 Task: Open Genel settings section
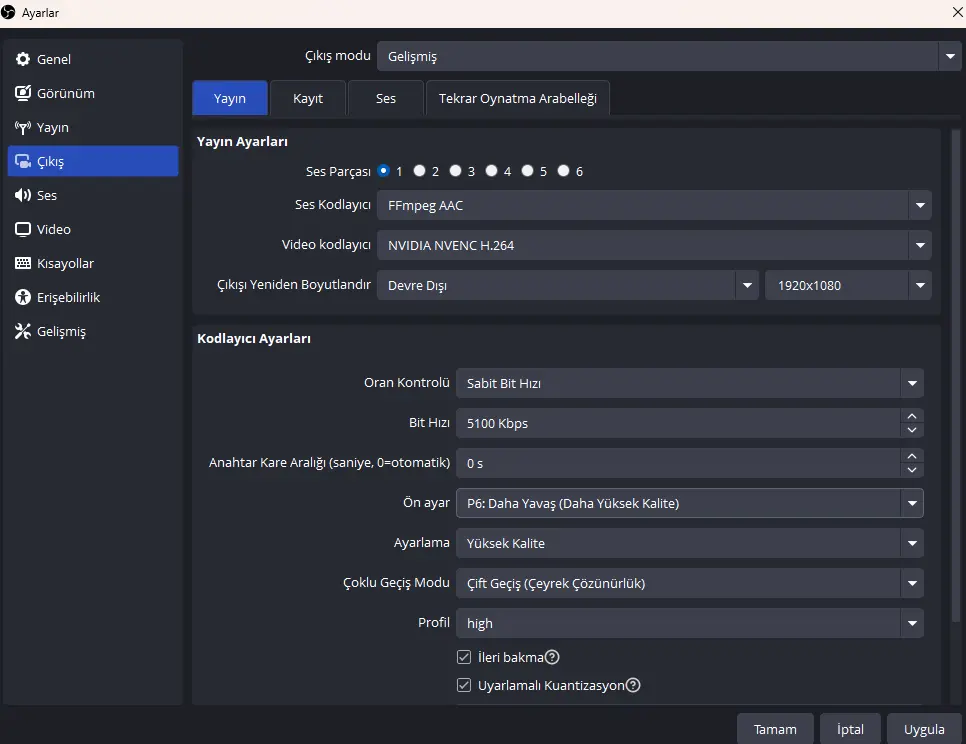93,59
